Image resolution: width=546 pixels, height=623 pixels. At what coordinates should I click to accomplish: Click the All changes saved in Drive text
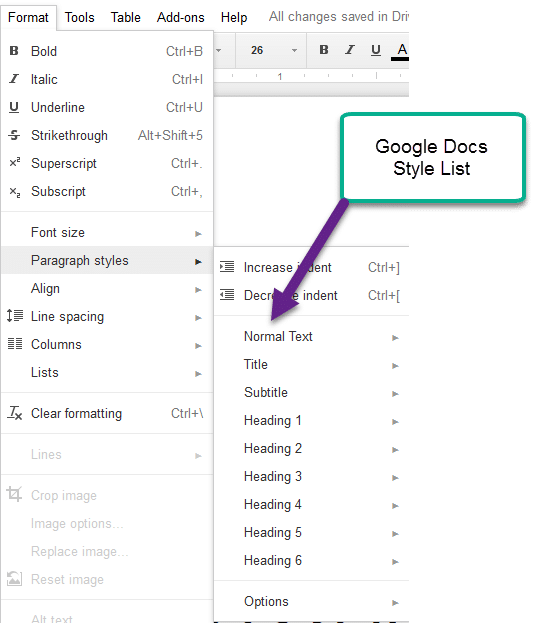(x=339, y=17)
